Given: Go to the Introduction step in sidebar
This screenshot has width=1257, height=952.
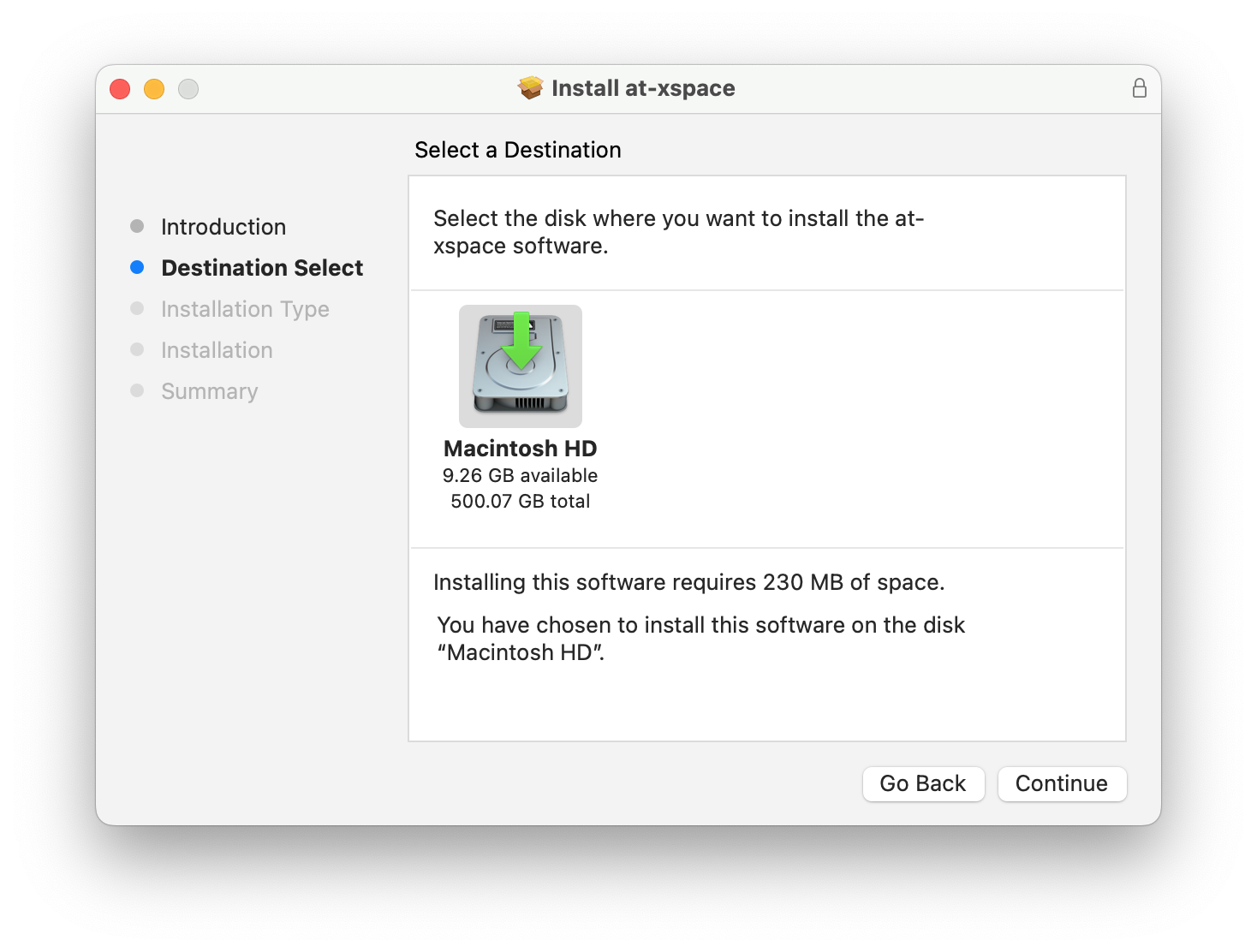Looking at the screenshot, I should (223, 227).
